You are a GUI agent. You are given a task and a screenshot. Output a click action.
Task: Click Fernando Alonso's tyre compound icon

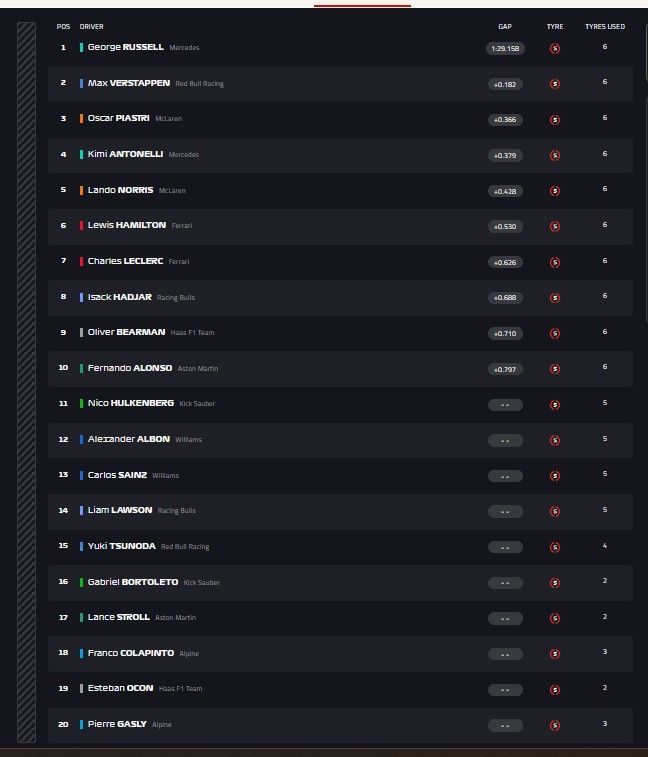point(555,369)
